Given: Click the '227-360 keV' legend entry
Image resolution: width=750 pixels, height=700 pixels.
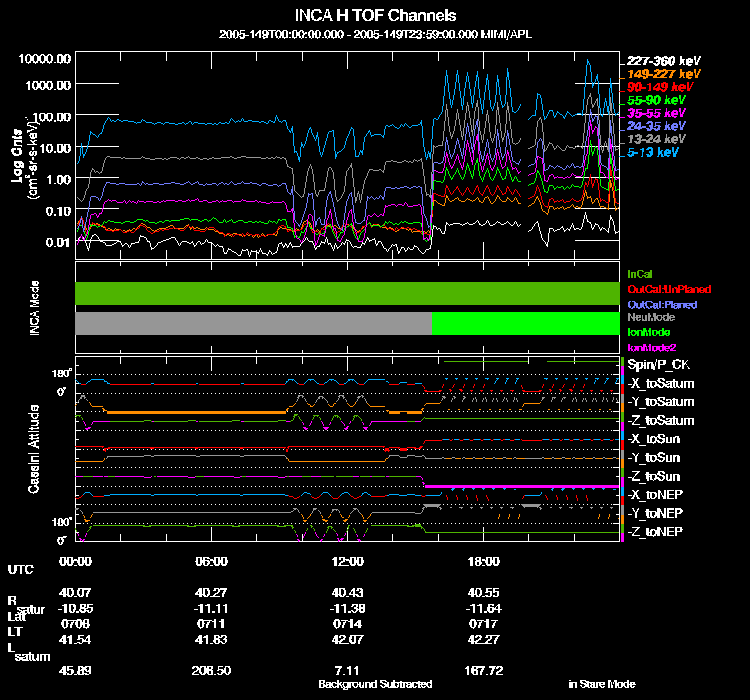Looking at the screenshot, I should click(663, 61).
